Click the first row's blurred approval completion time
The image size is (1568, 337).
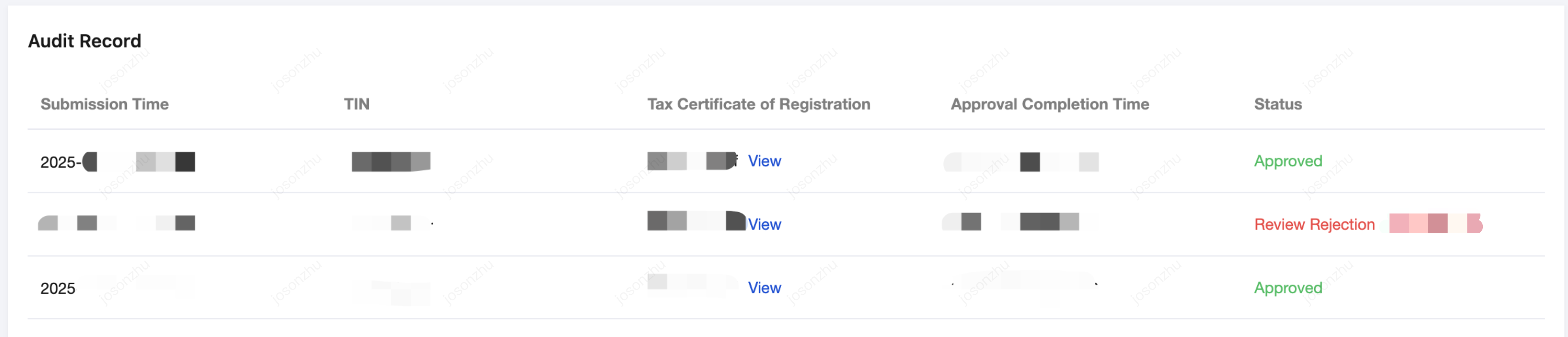[1021, 162]
